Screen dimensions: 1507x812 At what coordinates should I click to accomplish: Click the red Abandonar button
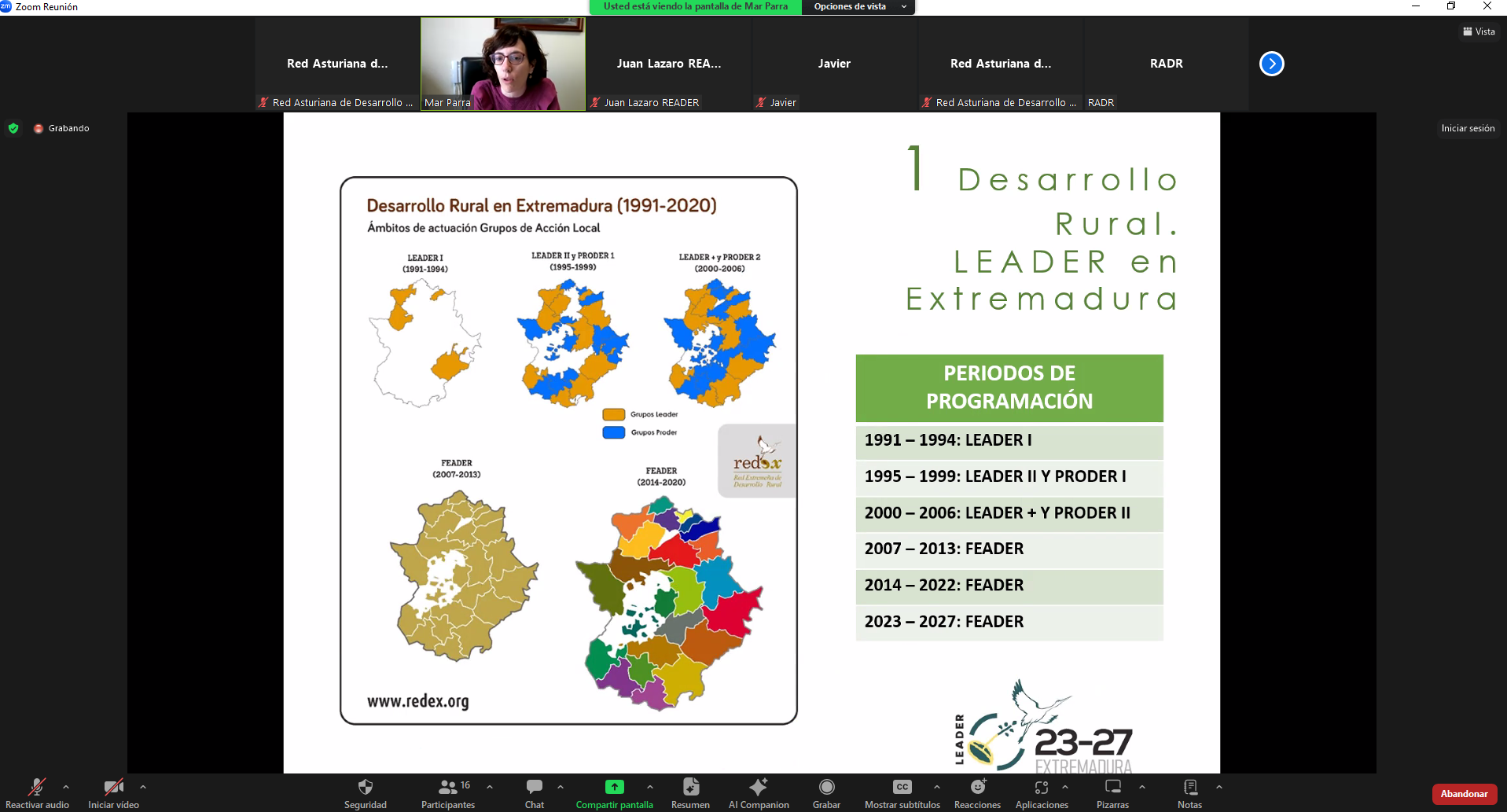tap(1464, 794)
